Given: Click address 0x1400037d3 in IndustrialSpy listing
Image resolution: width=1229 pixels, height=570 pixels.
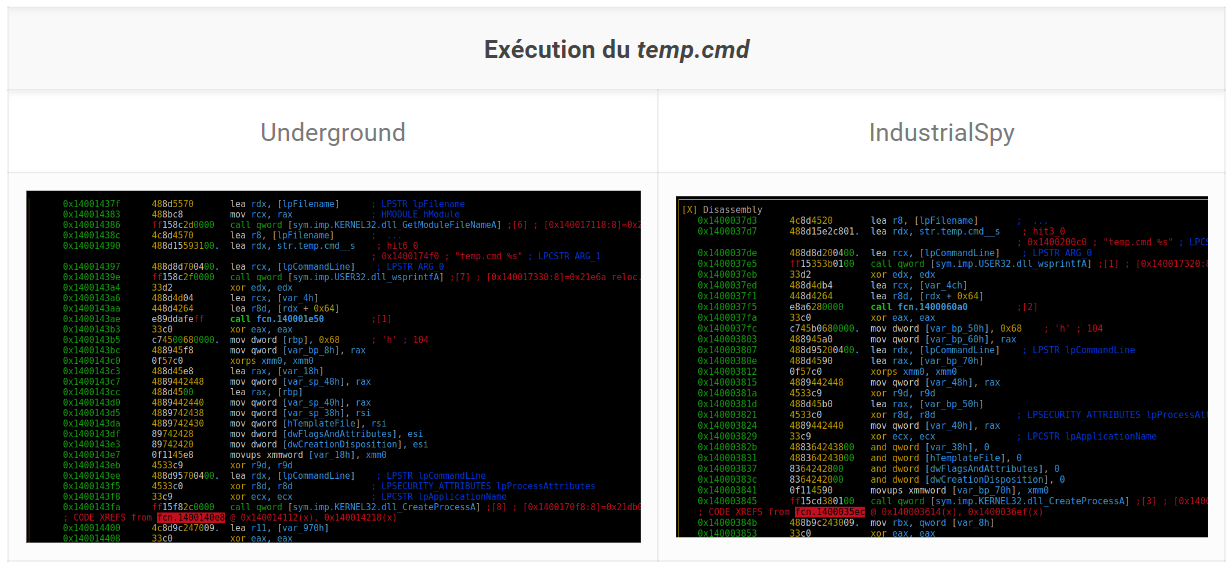Looking at the screenshot, I should pos(727,220).
